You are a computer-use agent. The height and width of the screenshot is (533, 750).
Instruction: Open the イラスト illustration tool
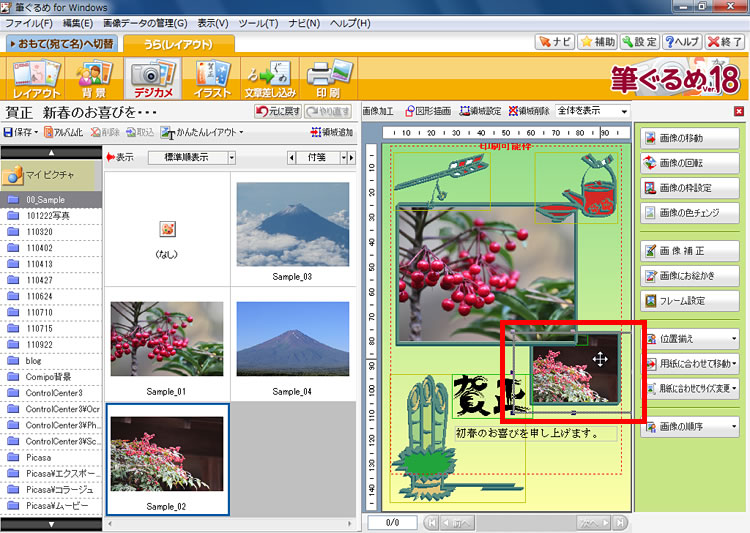[x=211, y=79]
